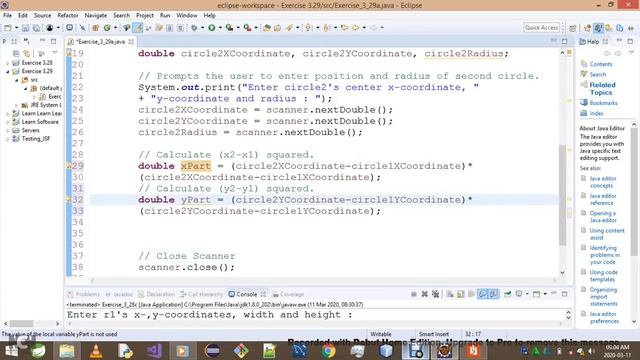The image size is (640, 360).
Task: Open the Navigate menu
Action: point(96,16)
